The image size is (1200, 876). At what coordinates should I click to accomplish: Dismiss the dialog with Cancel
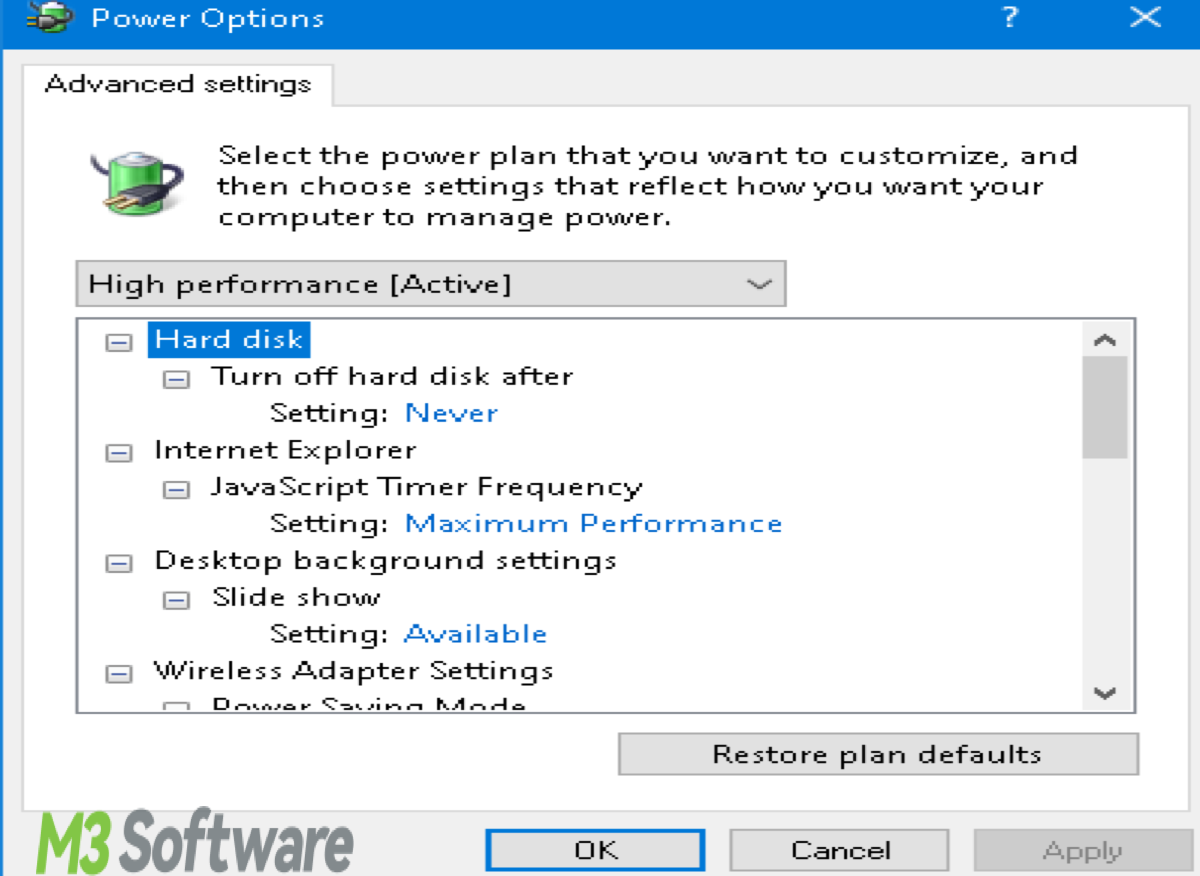click(839, 849)
